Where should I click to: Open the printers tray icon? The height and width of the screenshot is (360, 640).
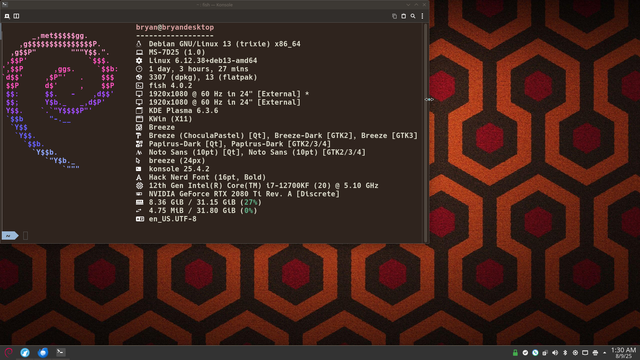[x=595, y=353]
